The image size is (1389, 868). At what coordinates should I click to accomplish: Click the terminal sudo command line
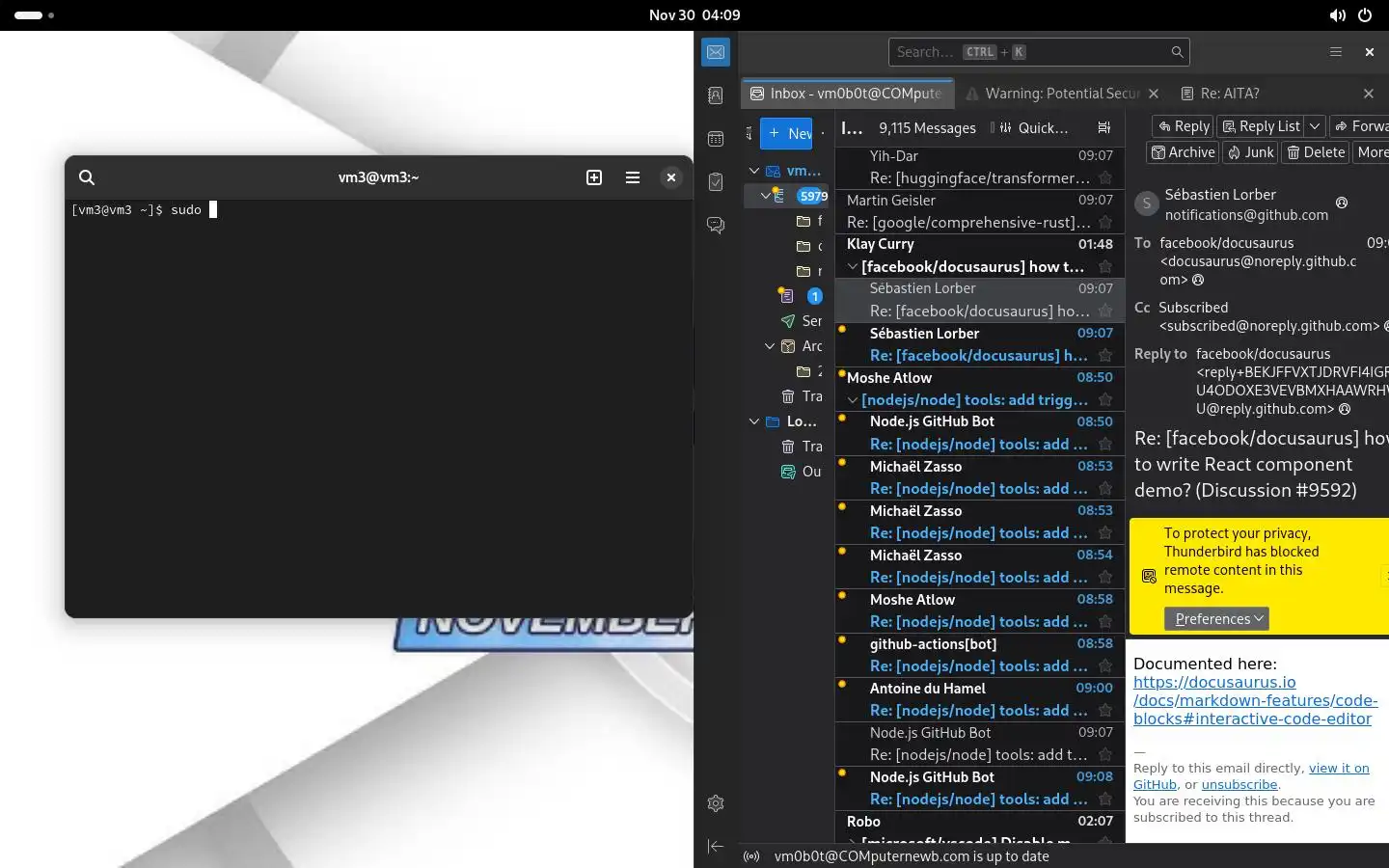pos(145,209)
